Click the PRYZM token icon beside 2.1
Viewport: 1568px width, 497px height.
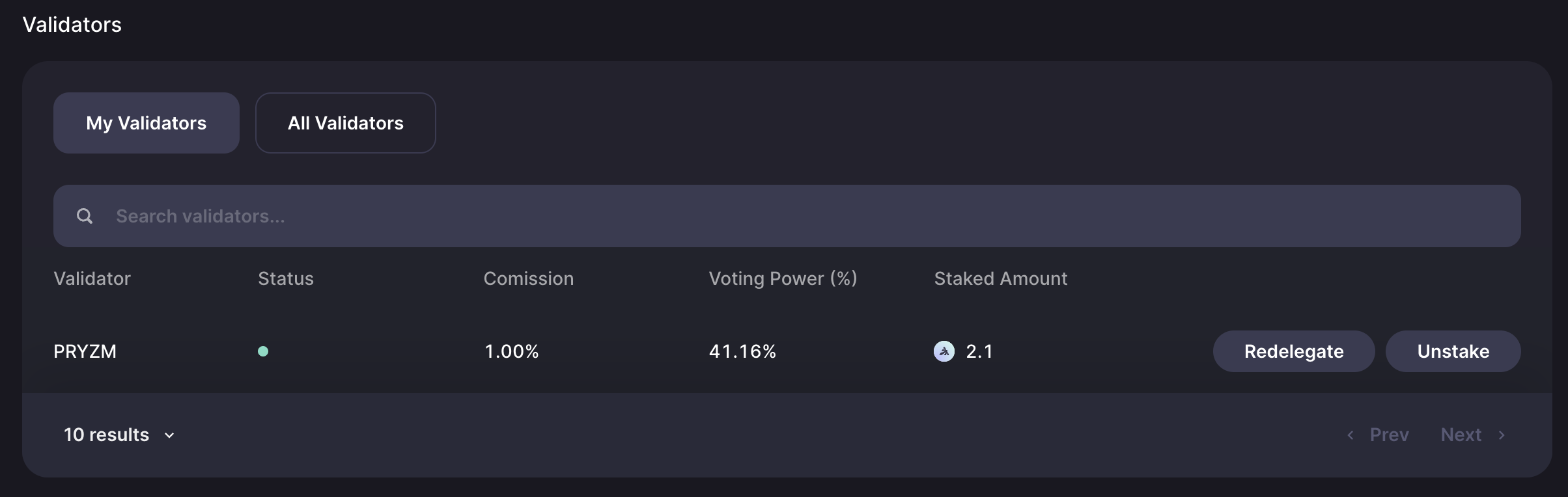tap(944, 351)
